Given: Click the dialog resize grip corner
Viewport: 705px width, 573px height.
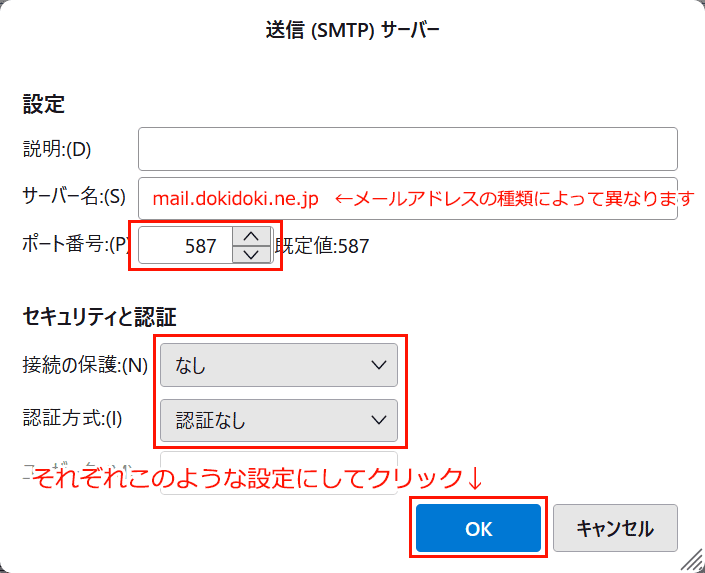Looking at the screenshot, I should point(692,560).
